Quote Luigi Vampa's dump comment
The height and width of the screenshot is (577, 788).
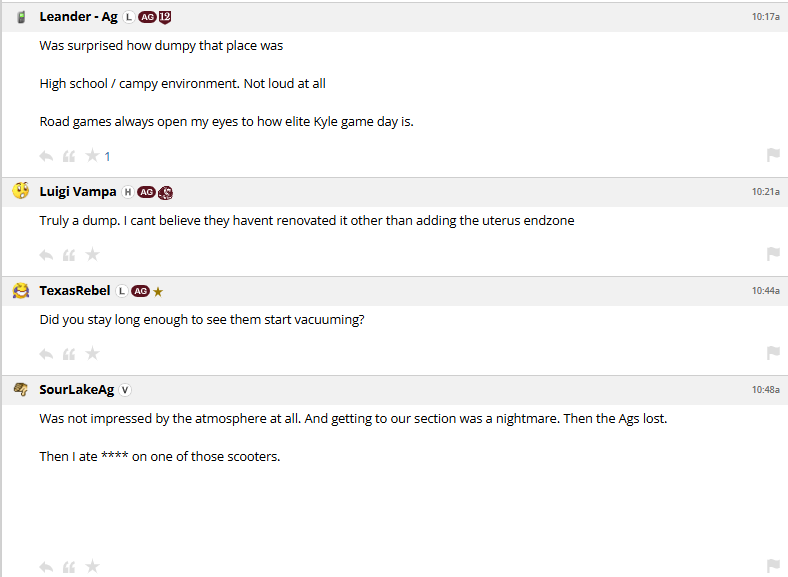(69, 255)
